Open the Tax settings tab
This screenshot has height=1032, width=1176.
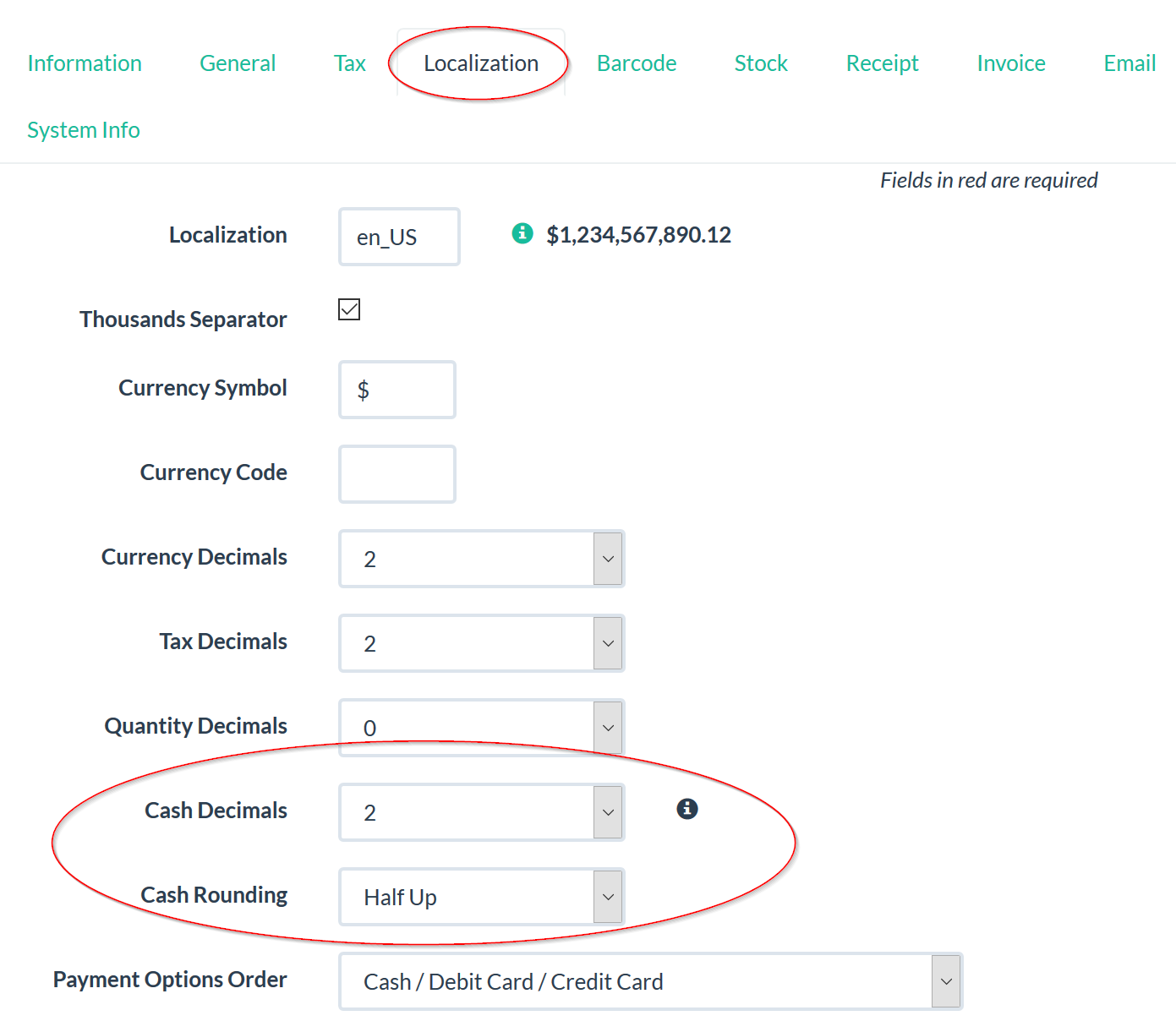[350, 63]
